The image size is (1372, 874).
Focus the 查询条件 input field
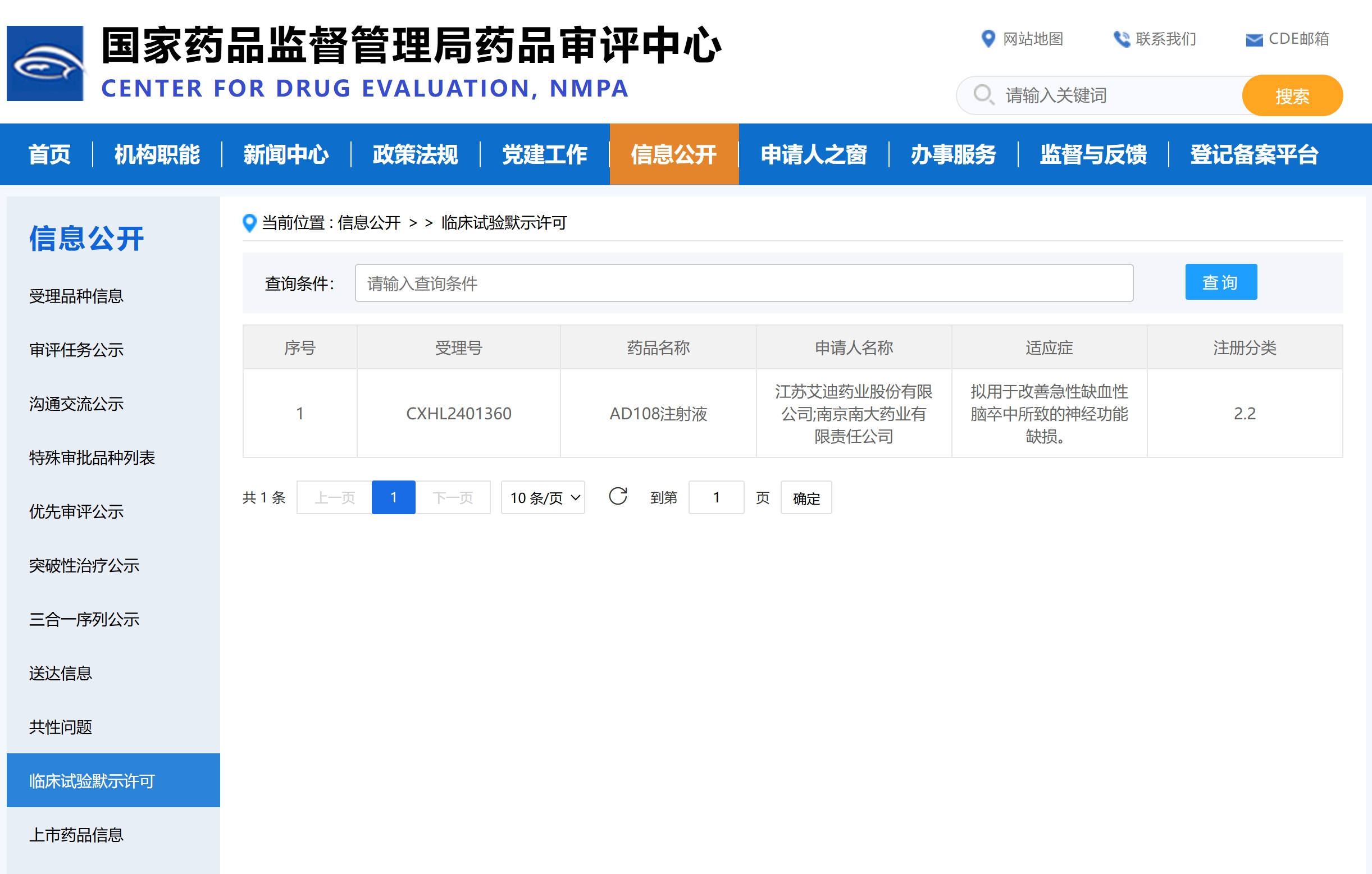click(x=744, y=283)
